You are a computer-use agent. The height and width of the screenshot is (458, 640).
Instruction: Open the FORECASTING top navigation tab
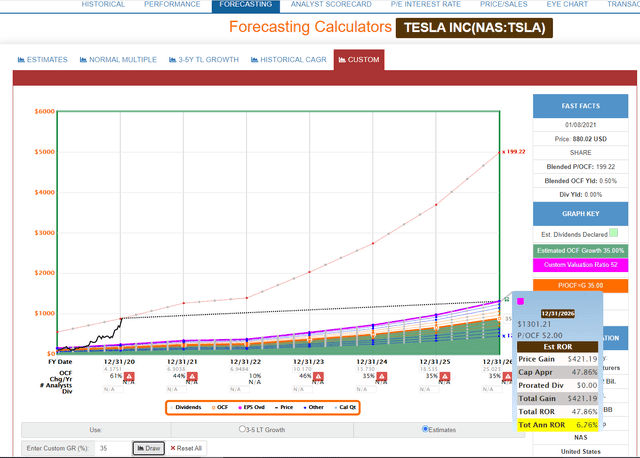(246, 5)
